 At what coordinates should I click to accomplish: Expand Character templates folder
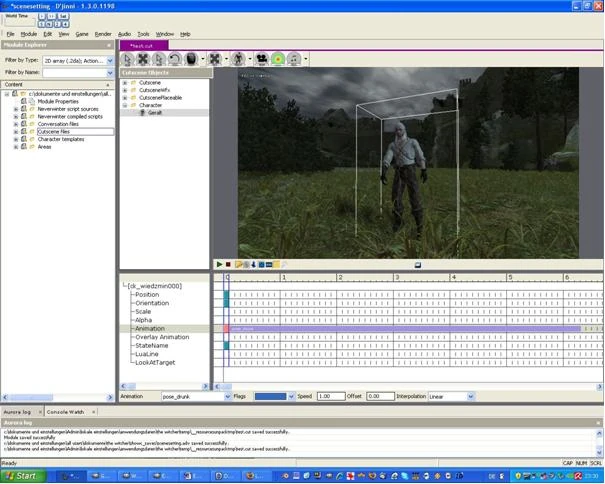click(16, 139)
